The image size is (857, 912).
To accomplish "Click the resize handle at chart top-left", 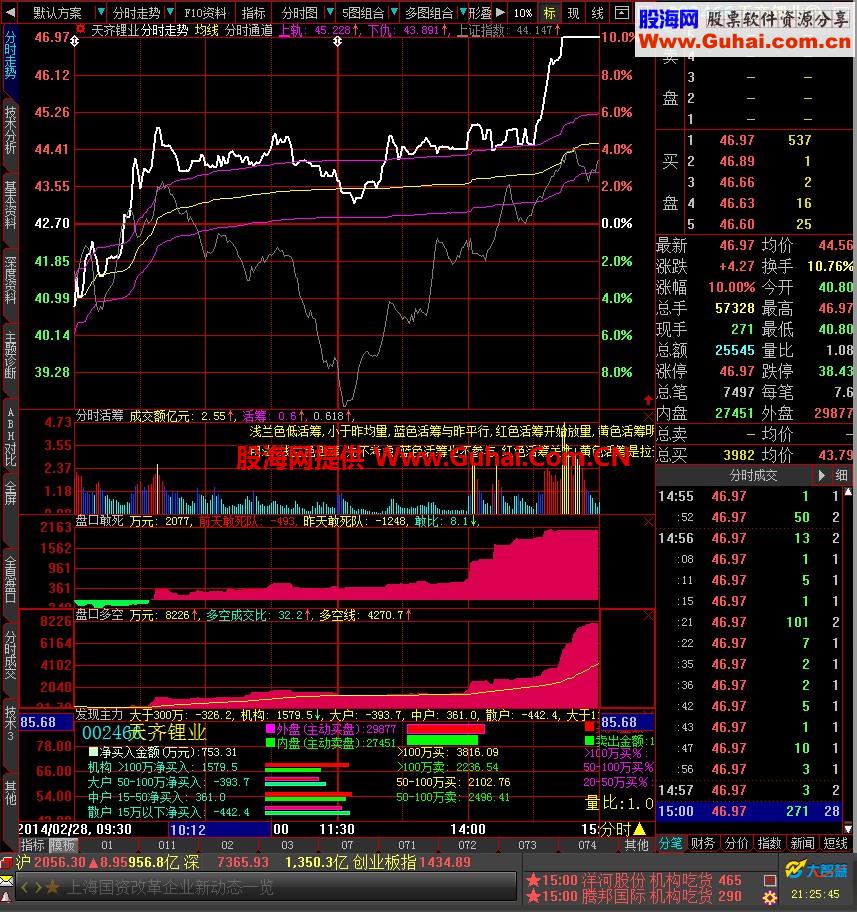I will pos(74,41).
